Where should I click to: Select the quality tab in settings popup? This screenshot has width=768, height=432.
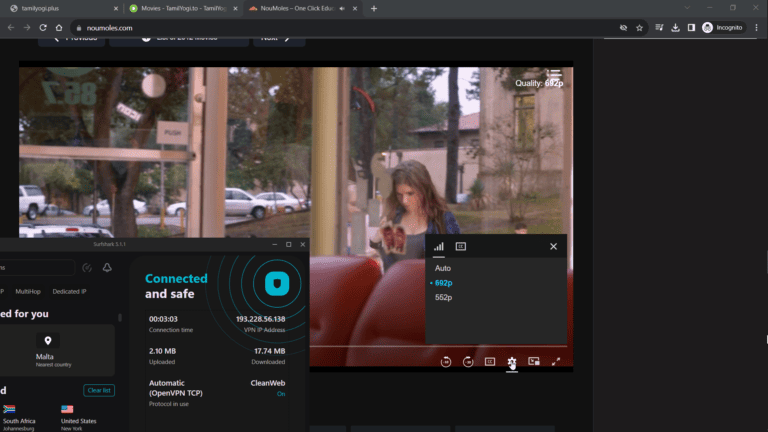[439, 246]
